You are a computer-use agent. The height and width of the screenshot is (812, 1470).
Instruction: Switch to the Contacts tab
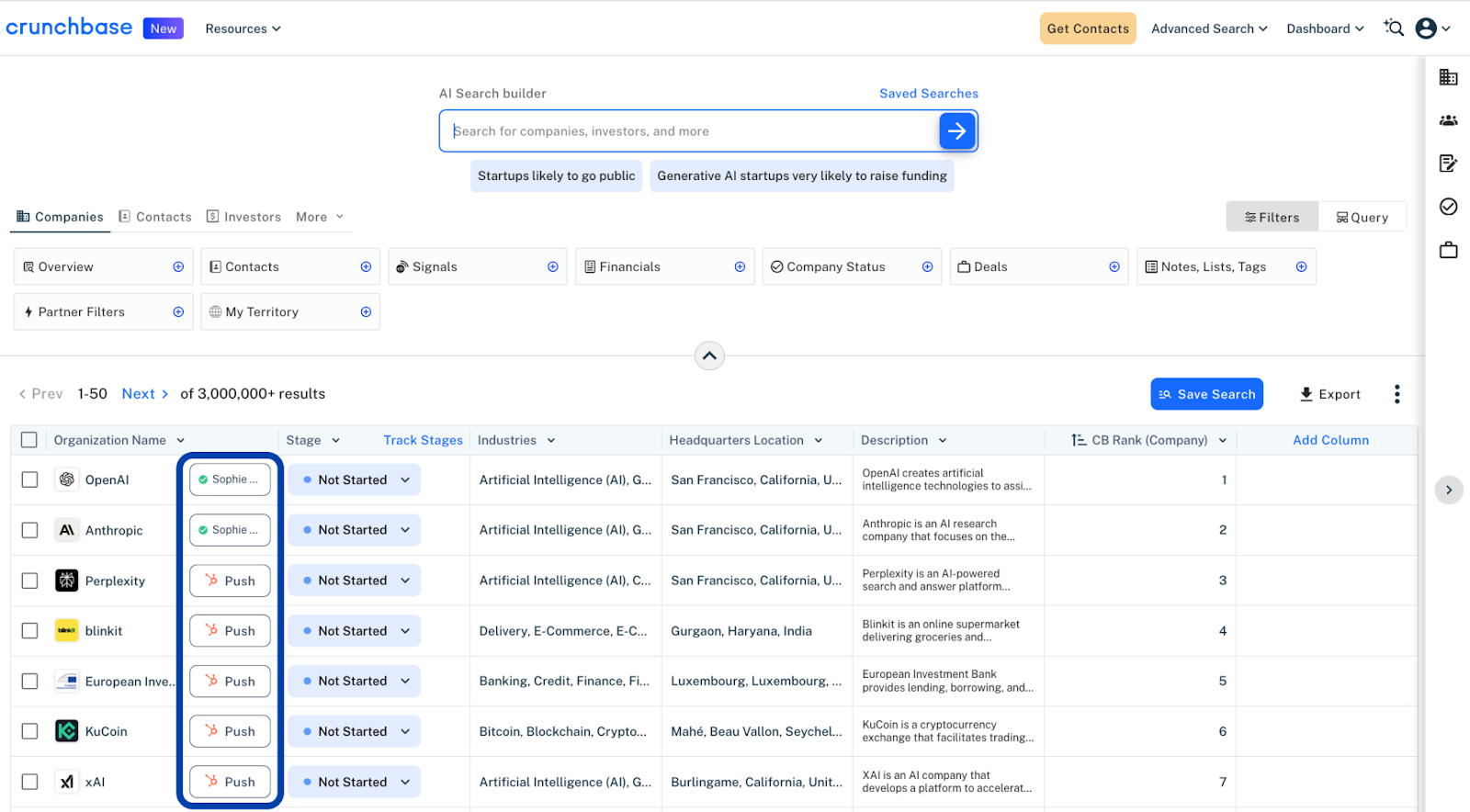(155, 217)
